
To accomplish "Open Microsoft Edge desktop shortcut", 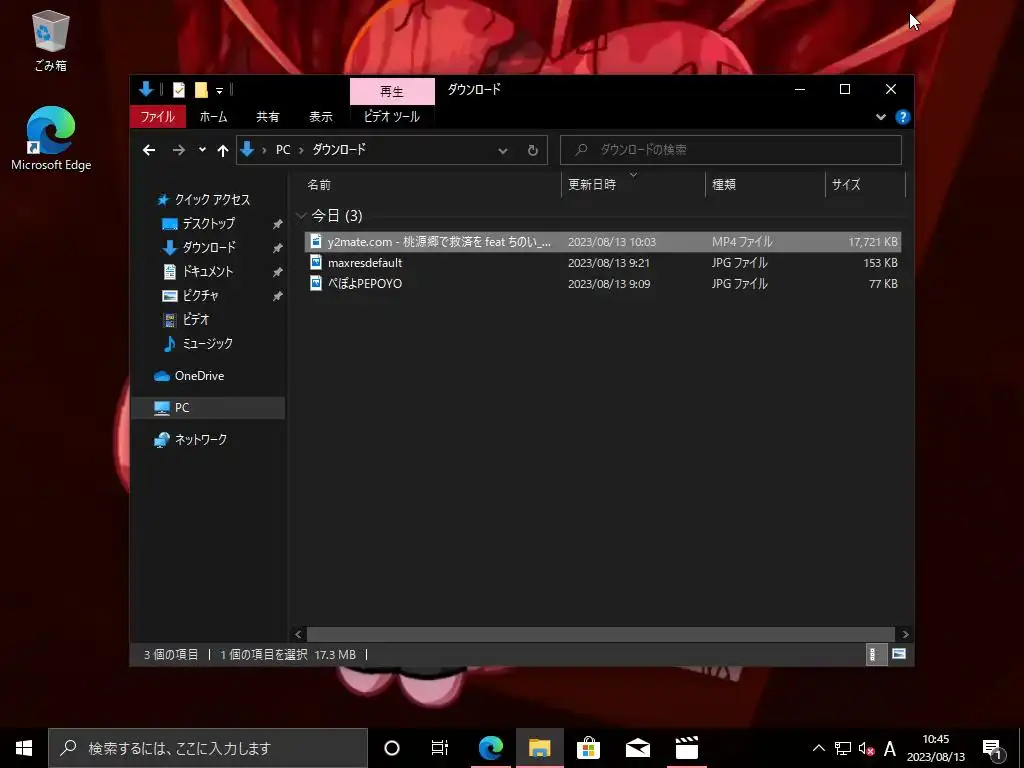I will click(x=51, y=138).
